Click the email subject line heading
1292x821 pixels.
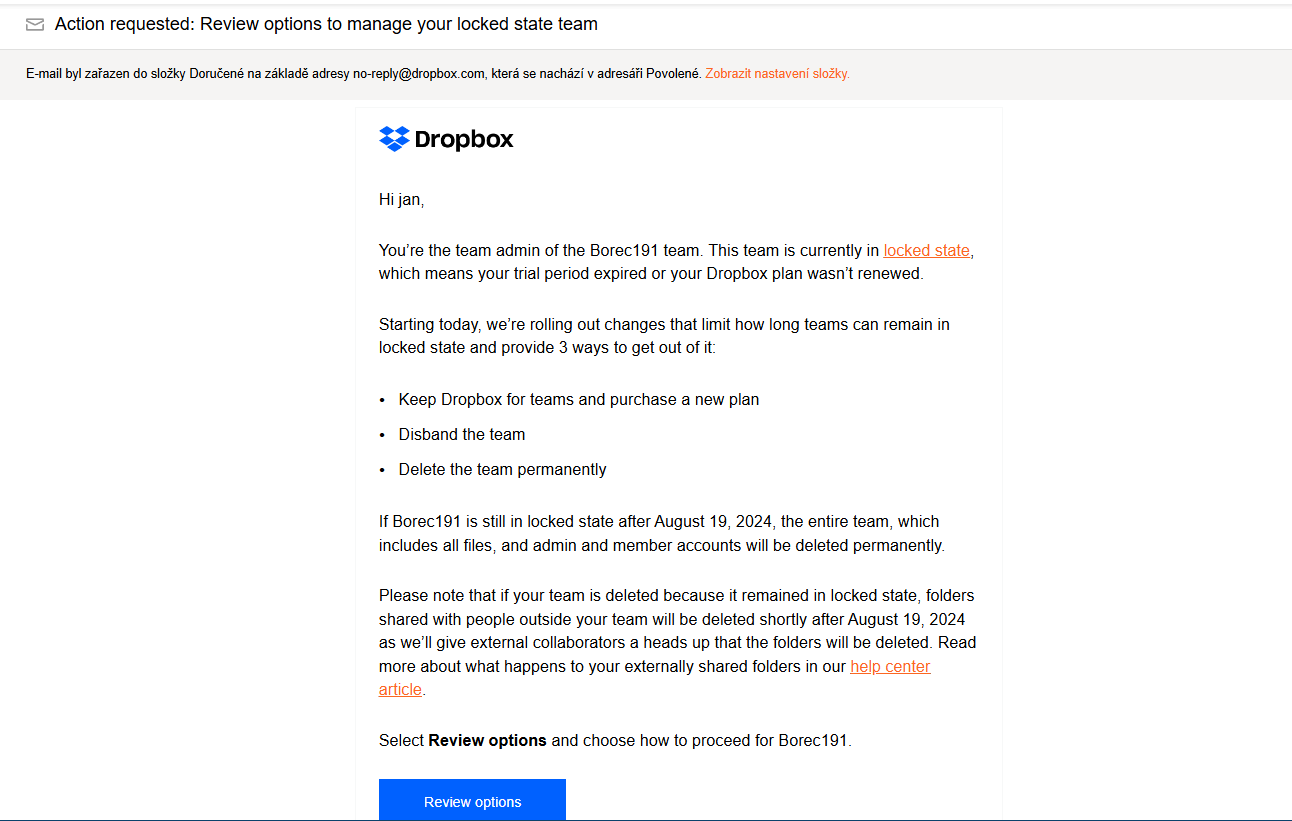coord(326,24)
